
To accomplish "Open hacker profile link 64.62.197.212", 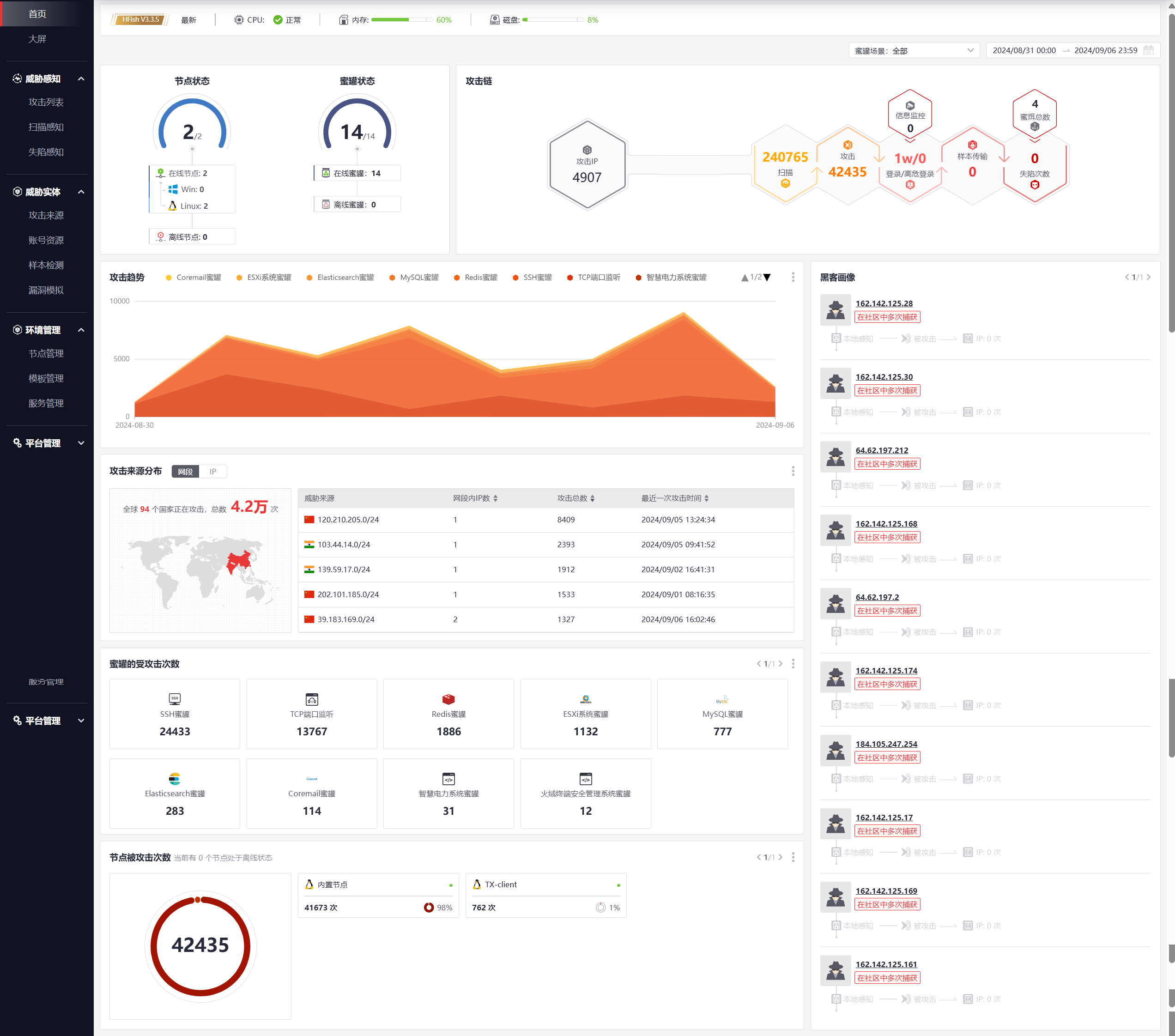I will 881,450.
